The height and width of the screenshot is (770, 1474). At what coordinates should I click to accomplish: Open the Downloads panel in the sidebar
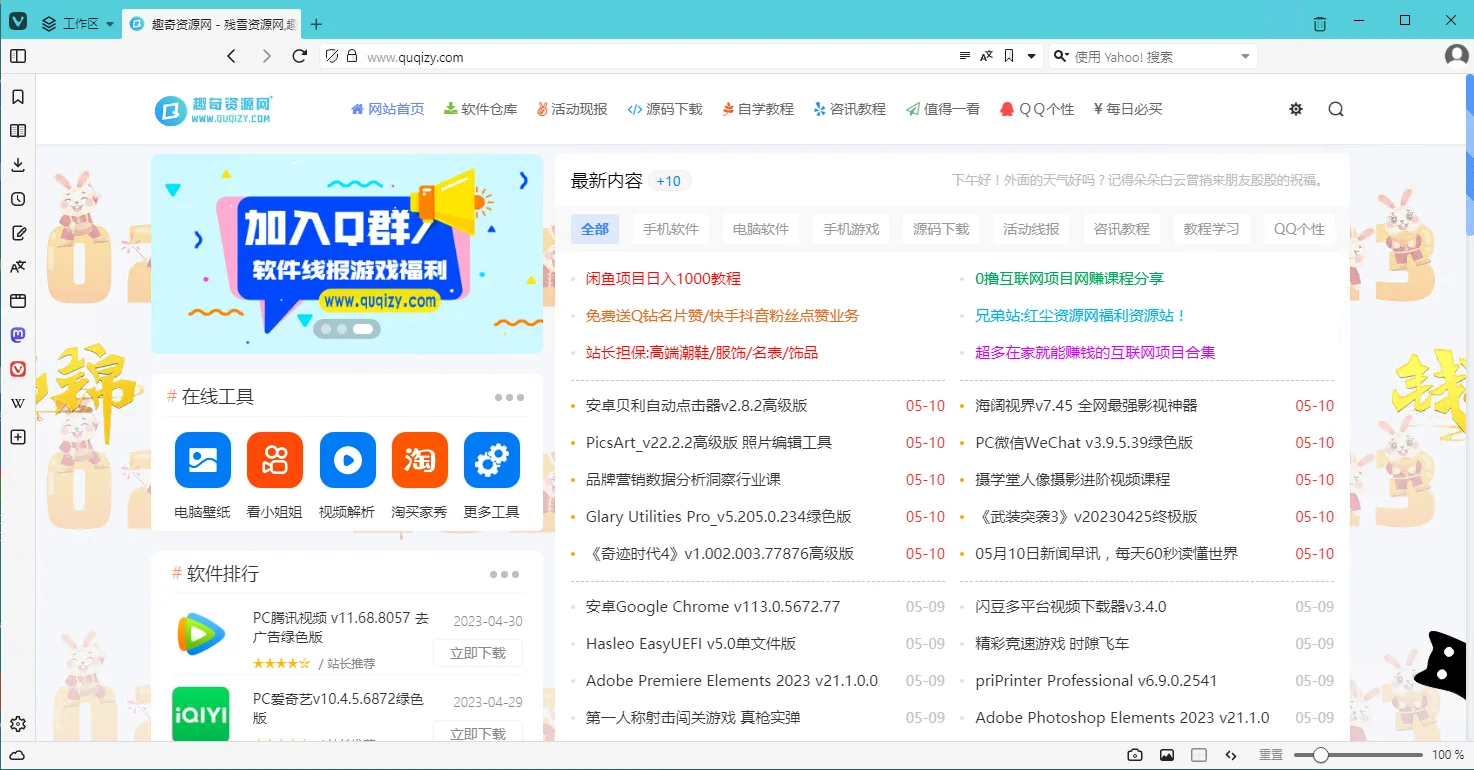click(17, 164)
